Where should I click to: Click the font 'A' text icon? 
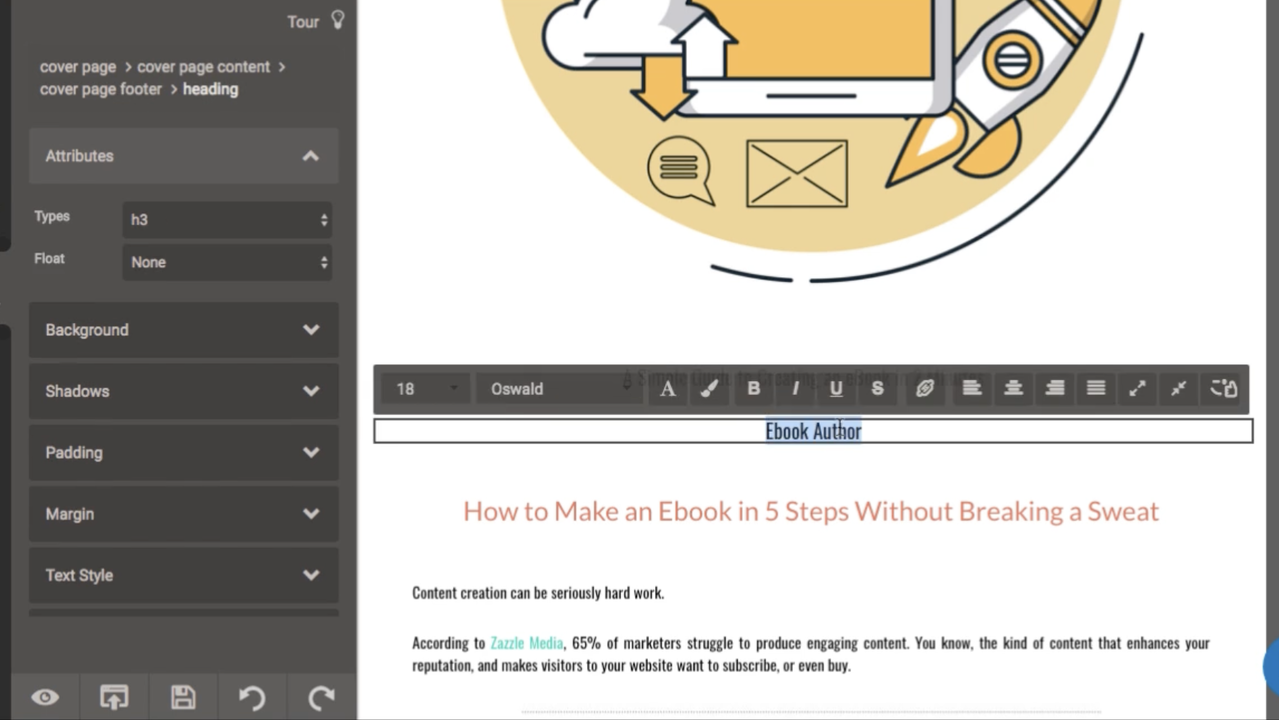[x=668, y=389]
